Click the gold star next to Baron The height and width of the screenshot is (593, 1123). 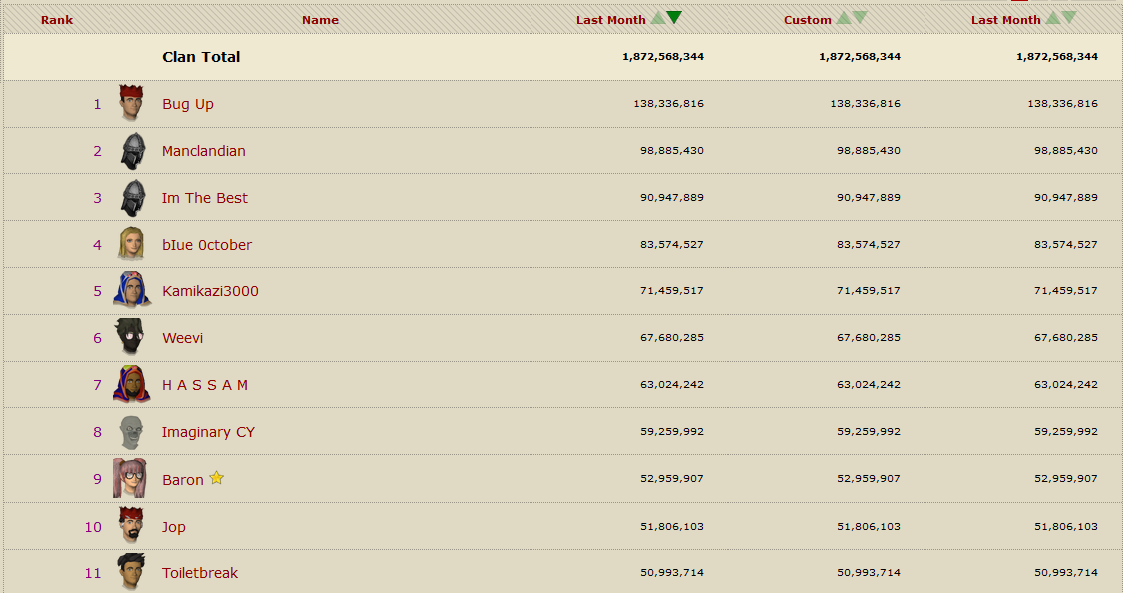[x=217, y=478]
